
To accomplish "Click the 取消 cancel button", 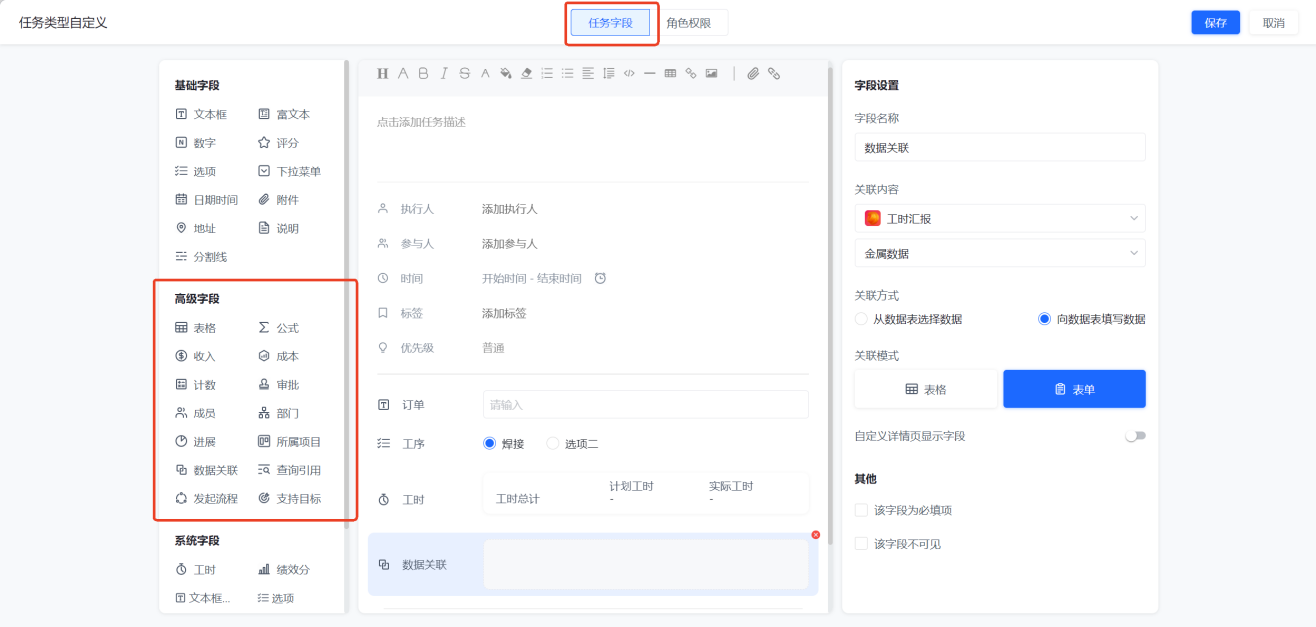I will [x=1273, y=23].
